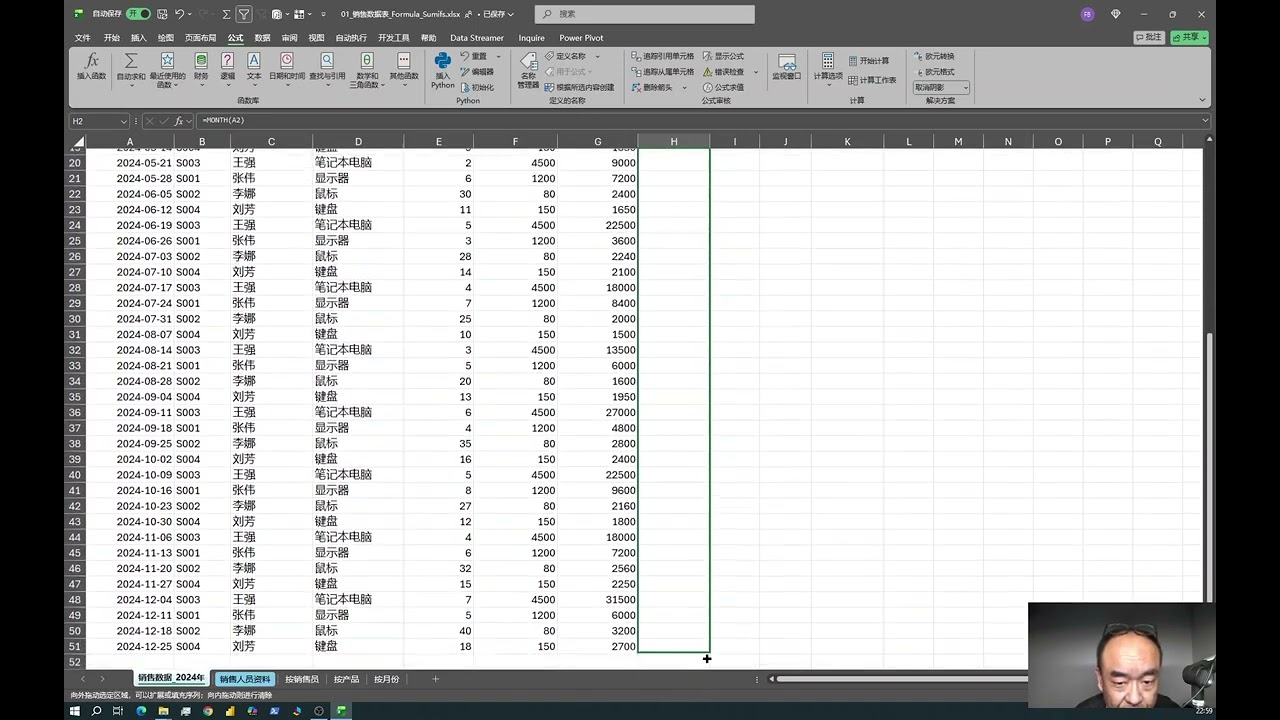Click the horizontal scrollbar thumb
The image size is (1280, 720).
tap(904, 679)
